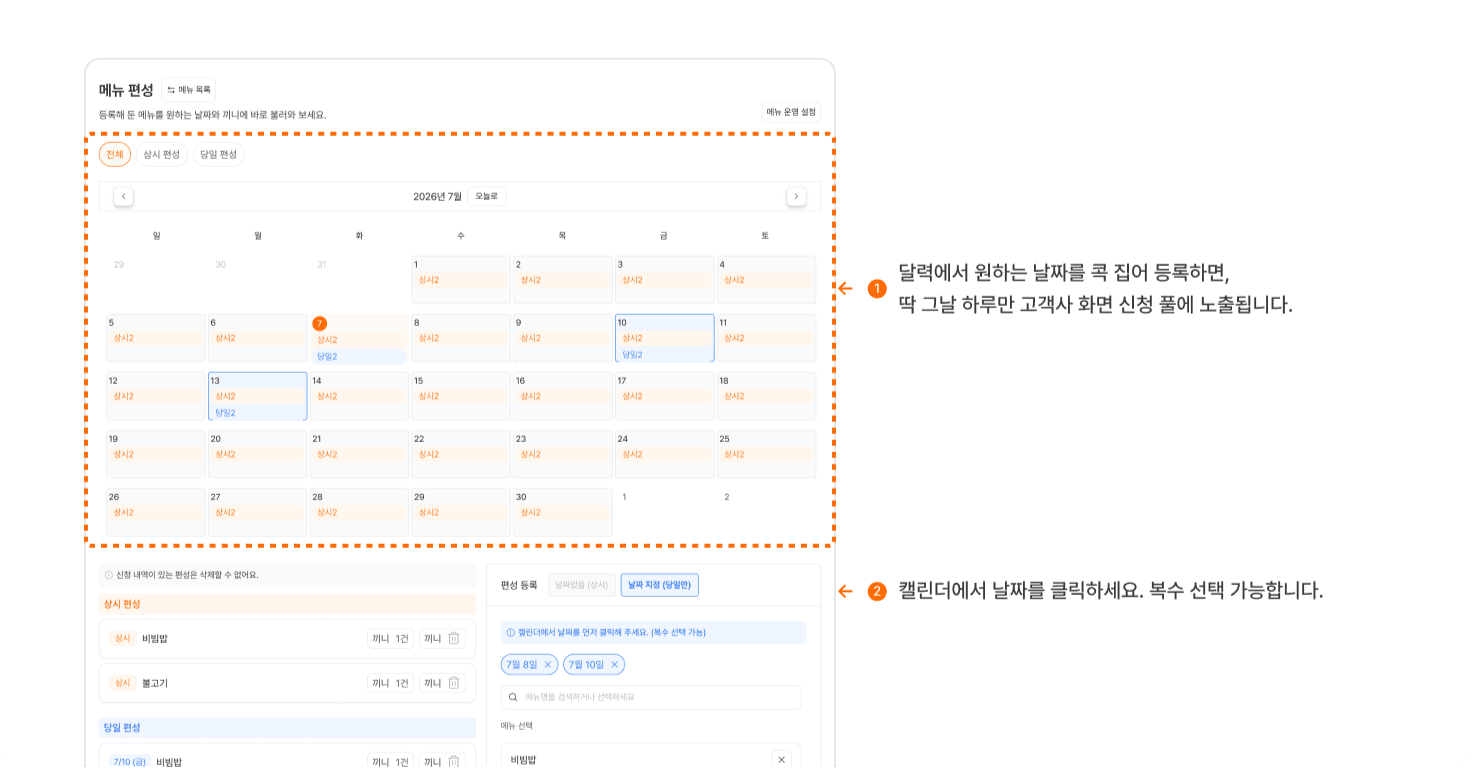The height and width of the screenshot is (768, 1472).
Task: Choose the 날짜 지정 (당일만) registration option
Action: 660,585
